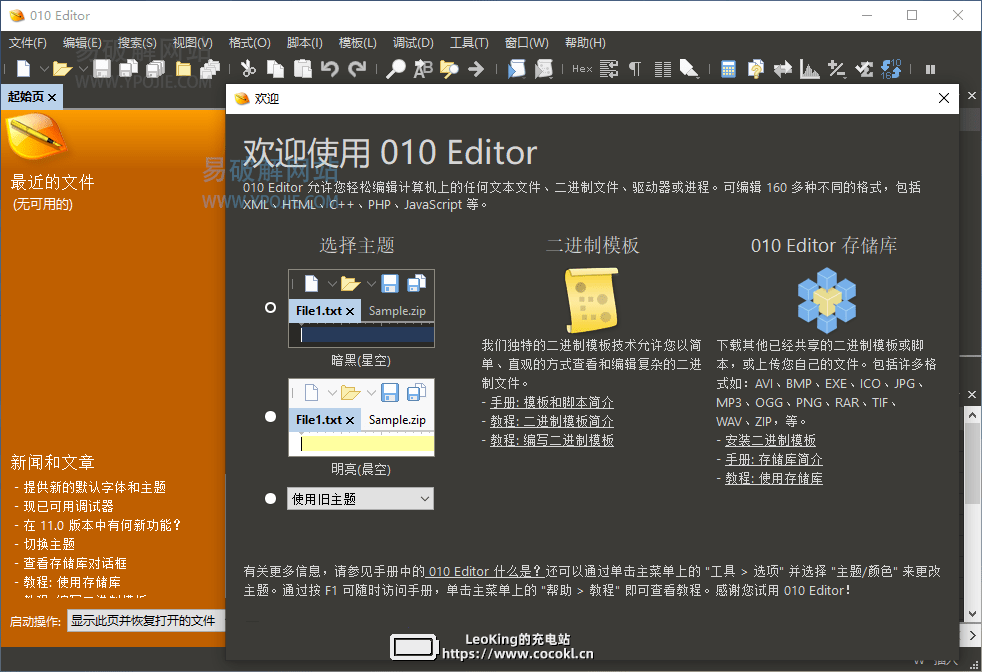982x672 pixels.
Task: Click the Goto arrow icon
Action: 476,68
